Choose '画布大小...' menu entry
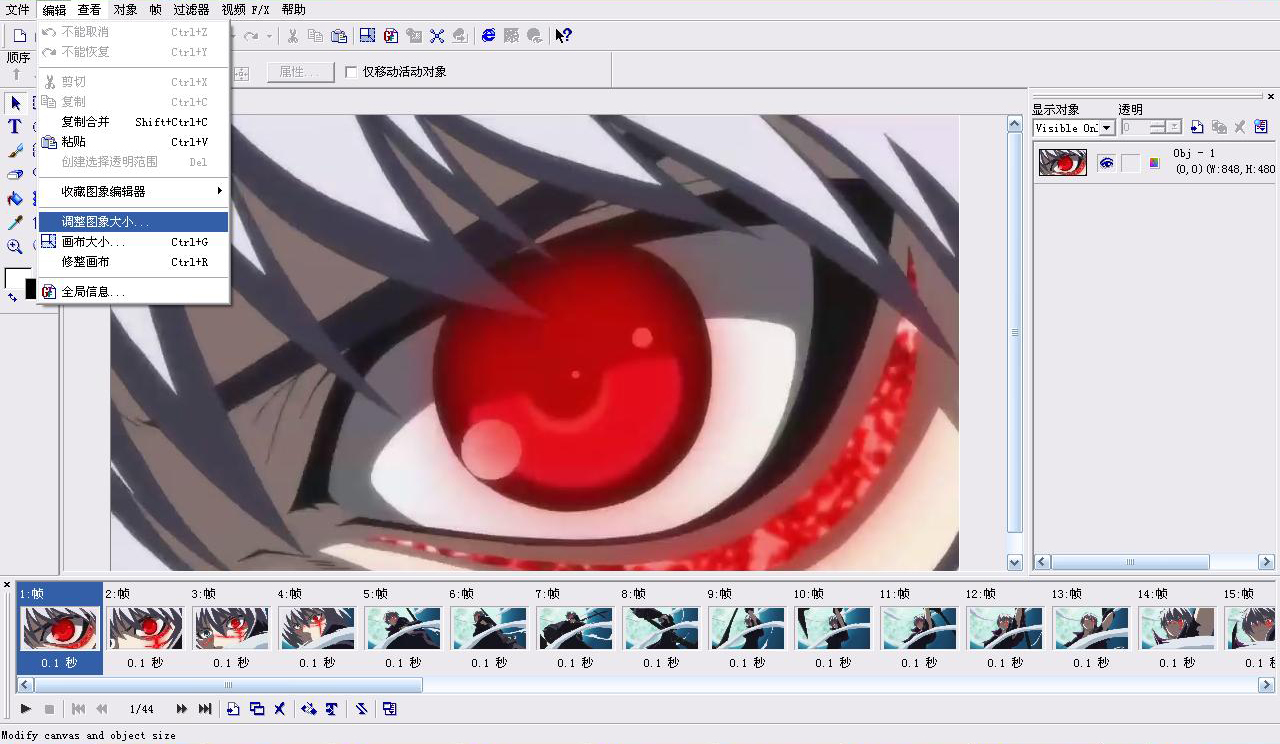This screenshot has width=1280, height=744. click(x=133, y=242)
